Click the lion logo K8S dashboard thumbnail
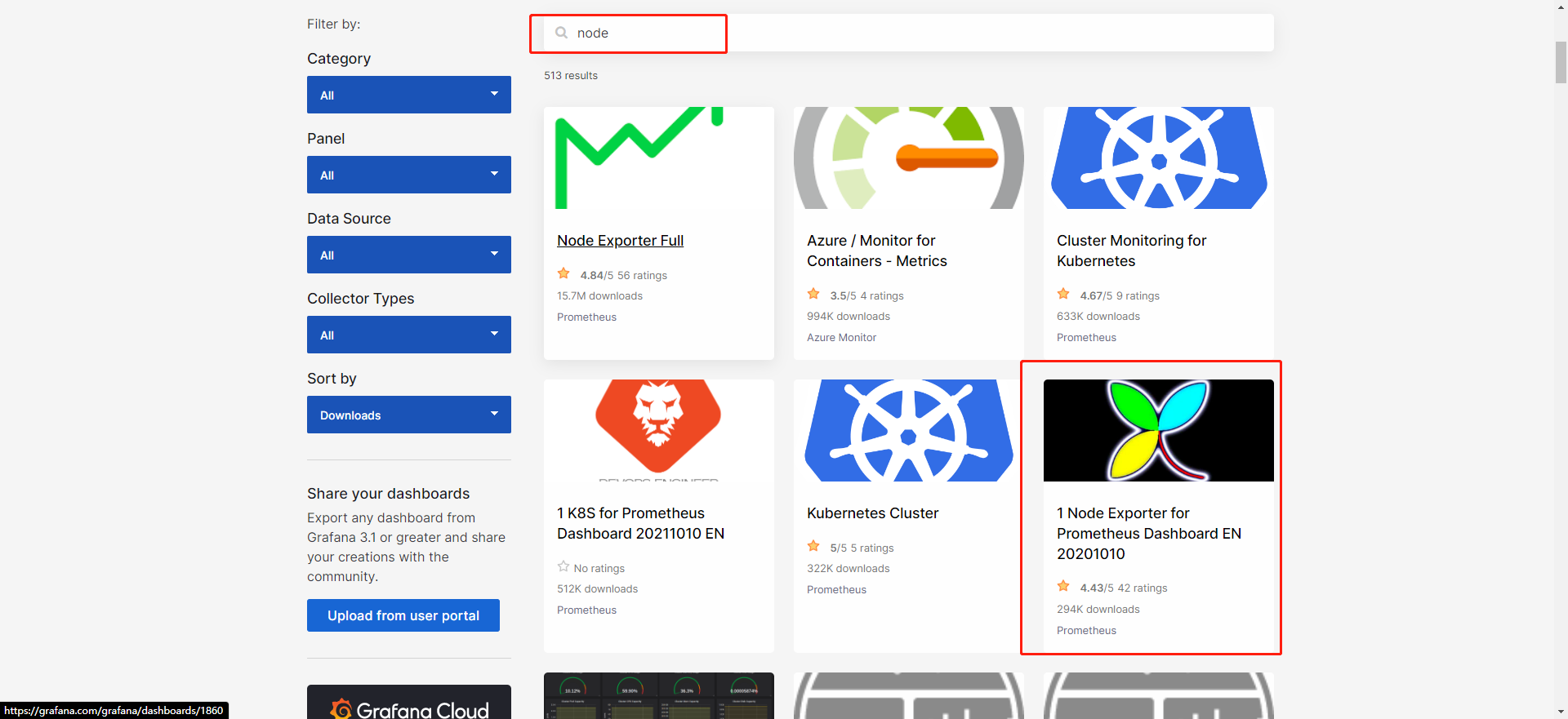Image resolution: width=1568 pixels, height=719 pixels. [659, 430]
